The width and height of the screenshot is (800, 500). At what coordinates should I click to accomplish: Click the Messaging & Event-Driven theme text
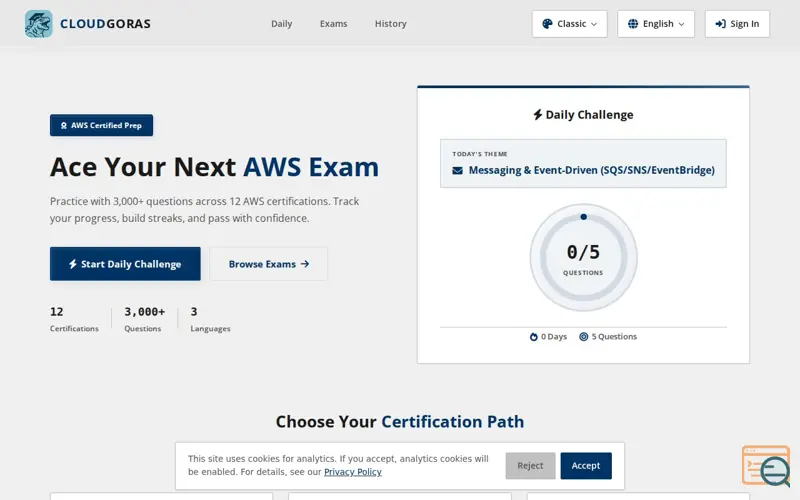tap(591, 170)
